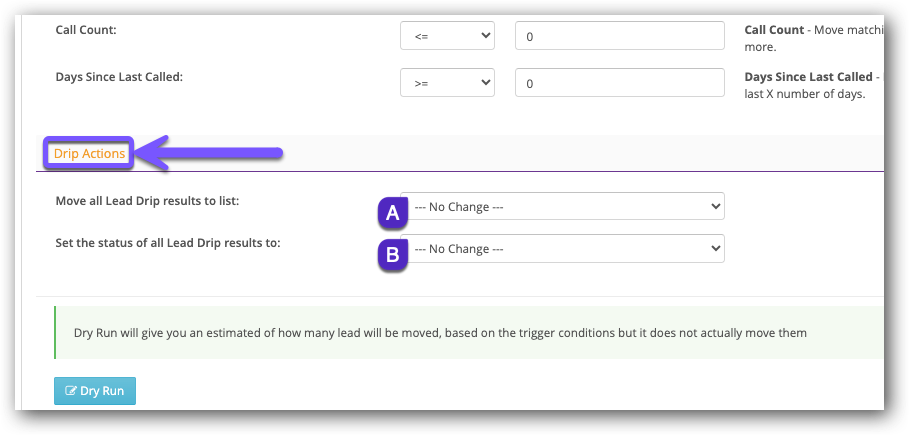Image resolution: width=909 pixels, height=435 pixels.
Task: Expand the Move all Lead Drip results list dropdown
Action: 562,207
